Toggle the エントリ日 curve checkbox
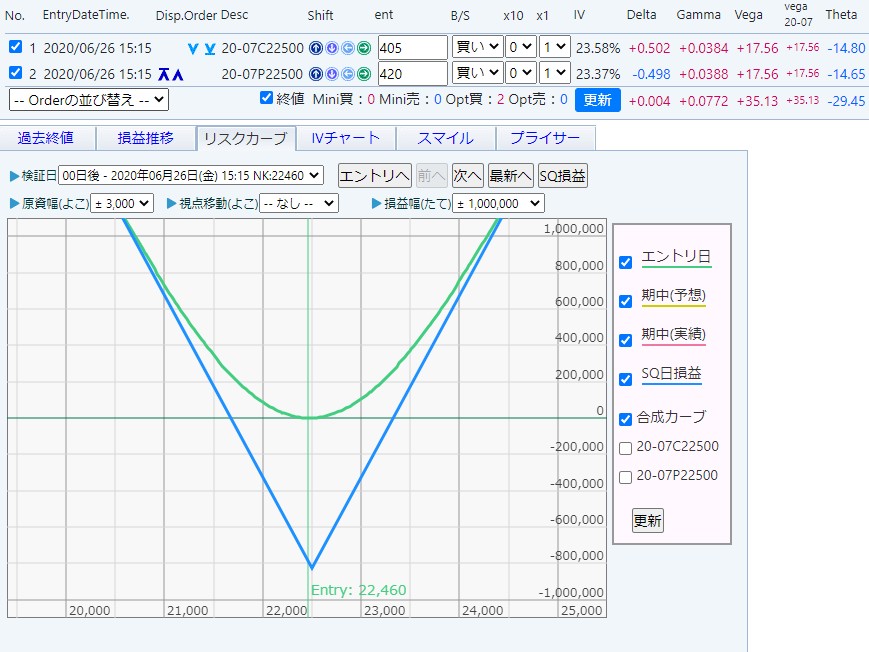This screenshot has height=652, width=869. click(x=625, y=262)
